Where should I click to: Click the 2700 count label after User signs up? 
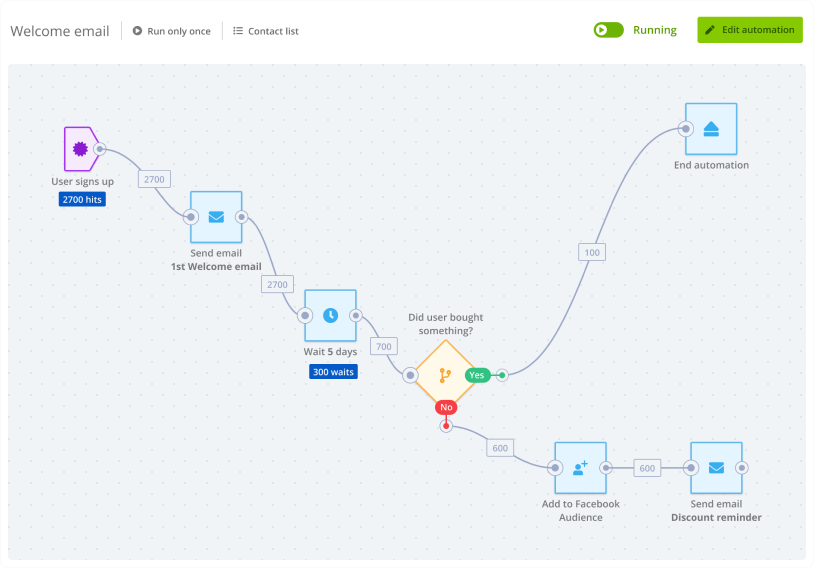click(154, 179)
